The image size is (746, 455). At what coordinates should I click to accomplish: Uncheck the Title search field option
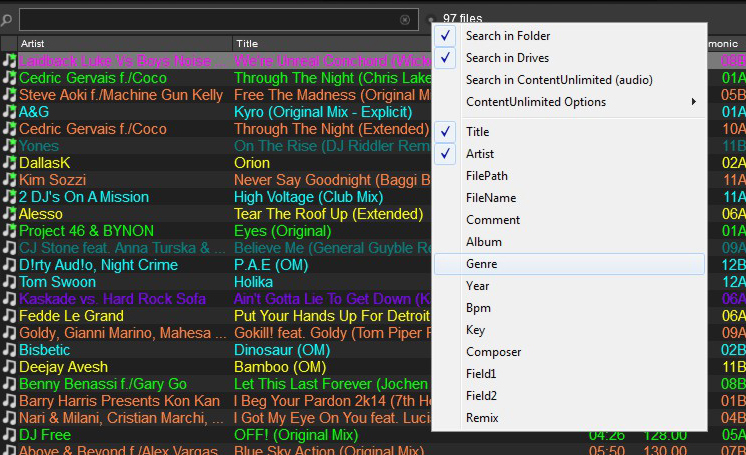[x=477, y=132]
